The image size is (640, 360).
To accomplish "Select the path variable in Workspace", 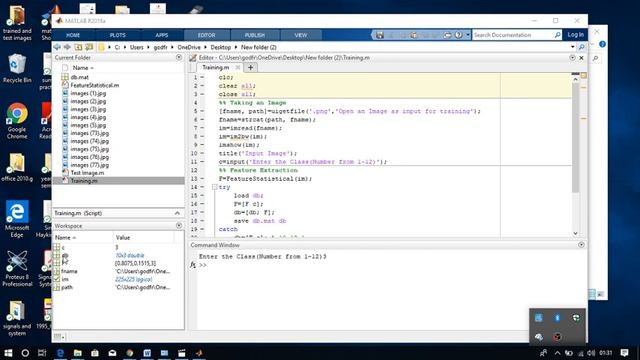I will click(67, 287).
